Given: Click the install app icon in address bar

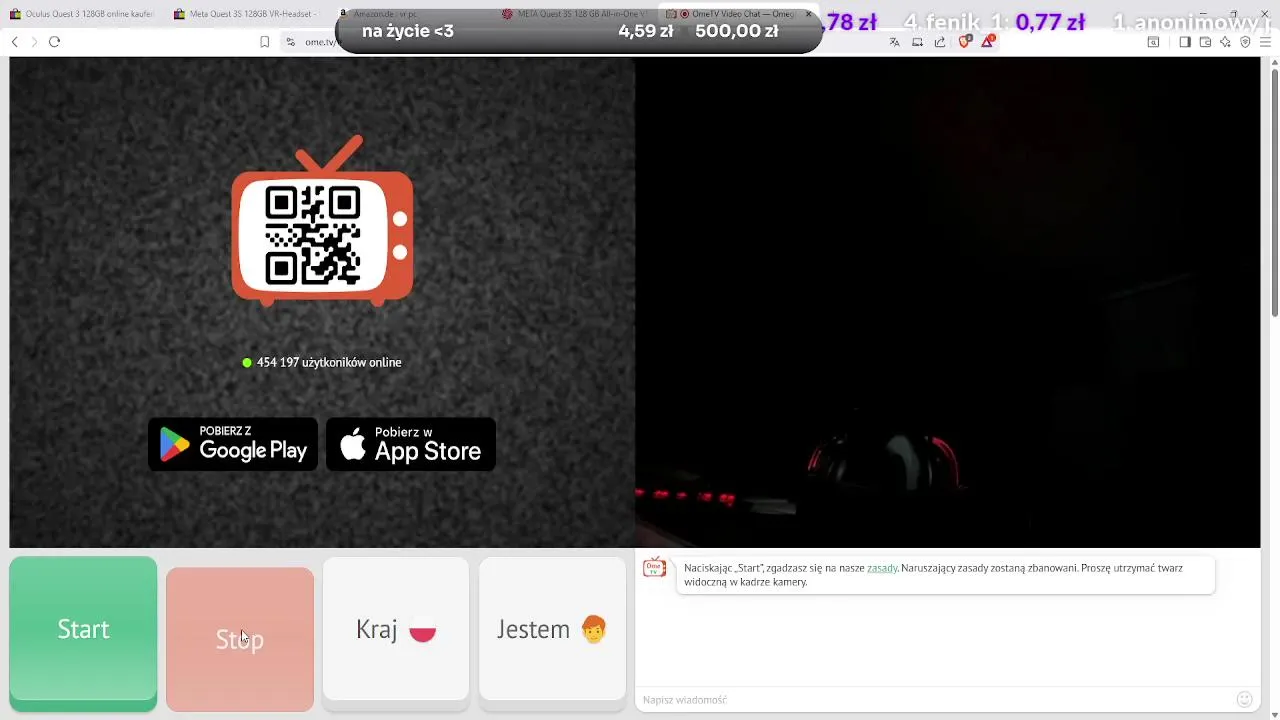Looking at the screenshot, I should point(917,42).
